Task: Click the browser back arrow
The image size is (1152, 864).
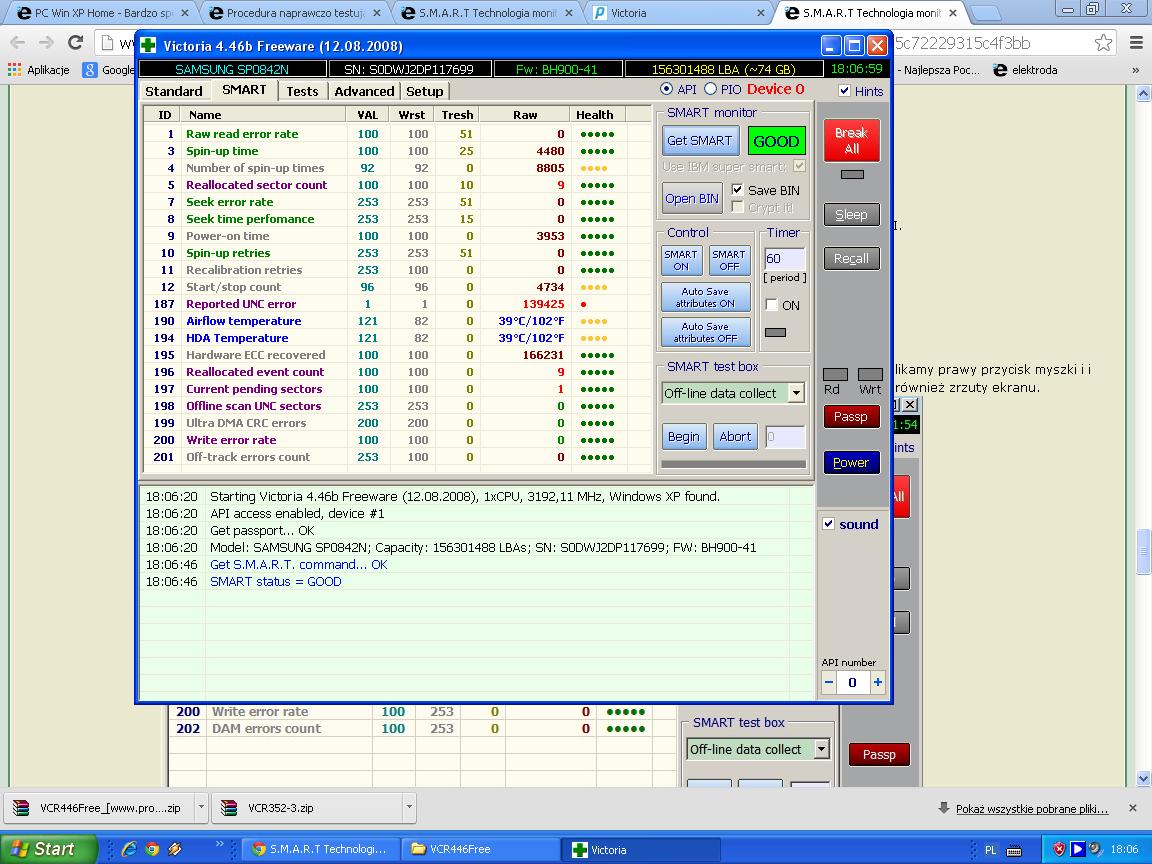Action: 18,43
